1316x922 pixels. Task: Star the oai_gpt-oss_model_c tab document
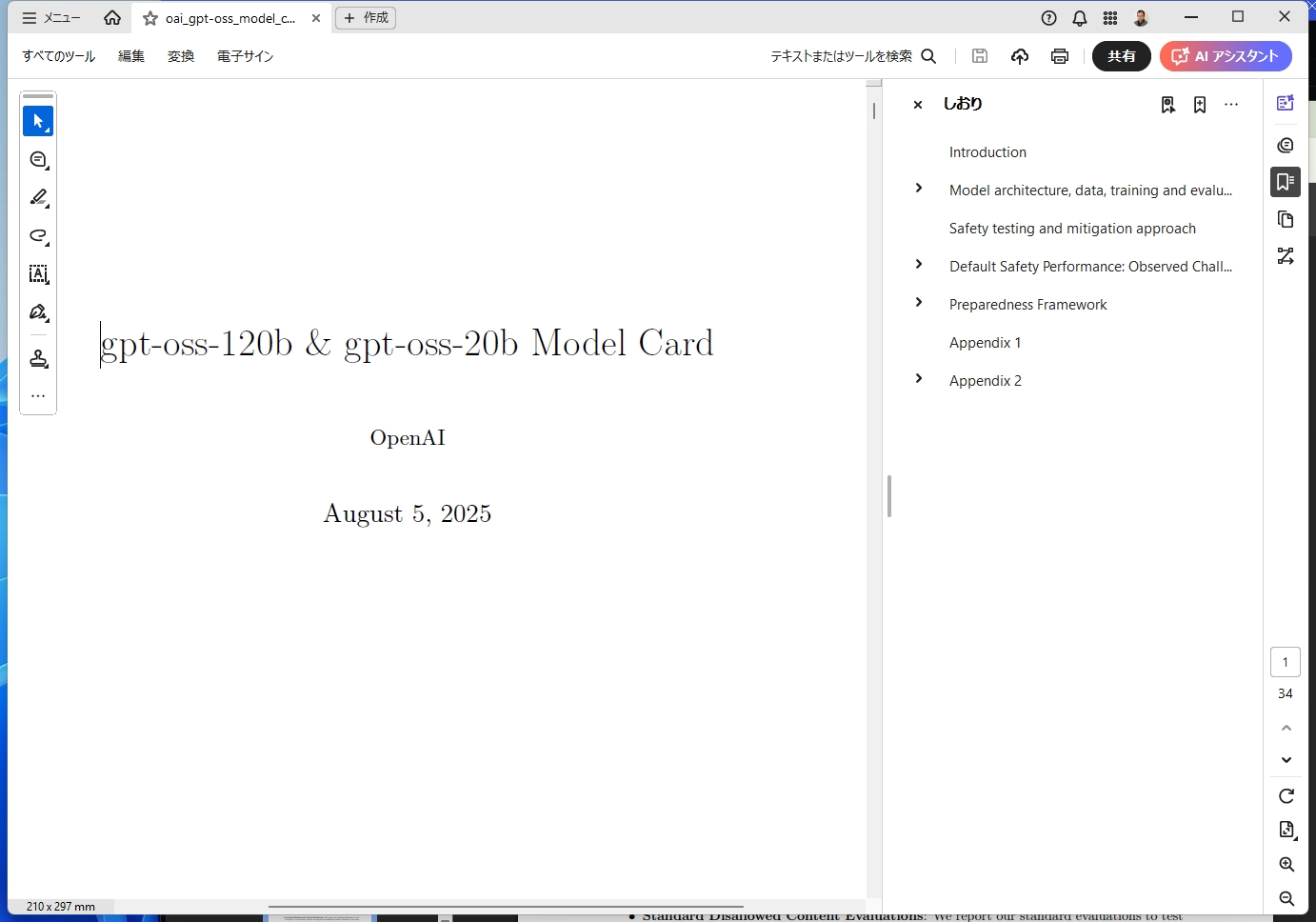[x=150, y=18]
